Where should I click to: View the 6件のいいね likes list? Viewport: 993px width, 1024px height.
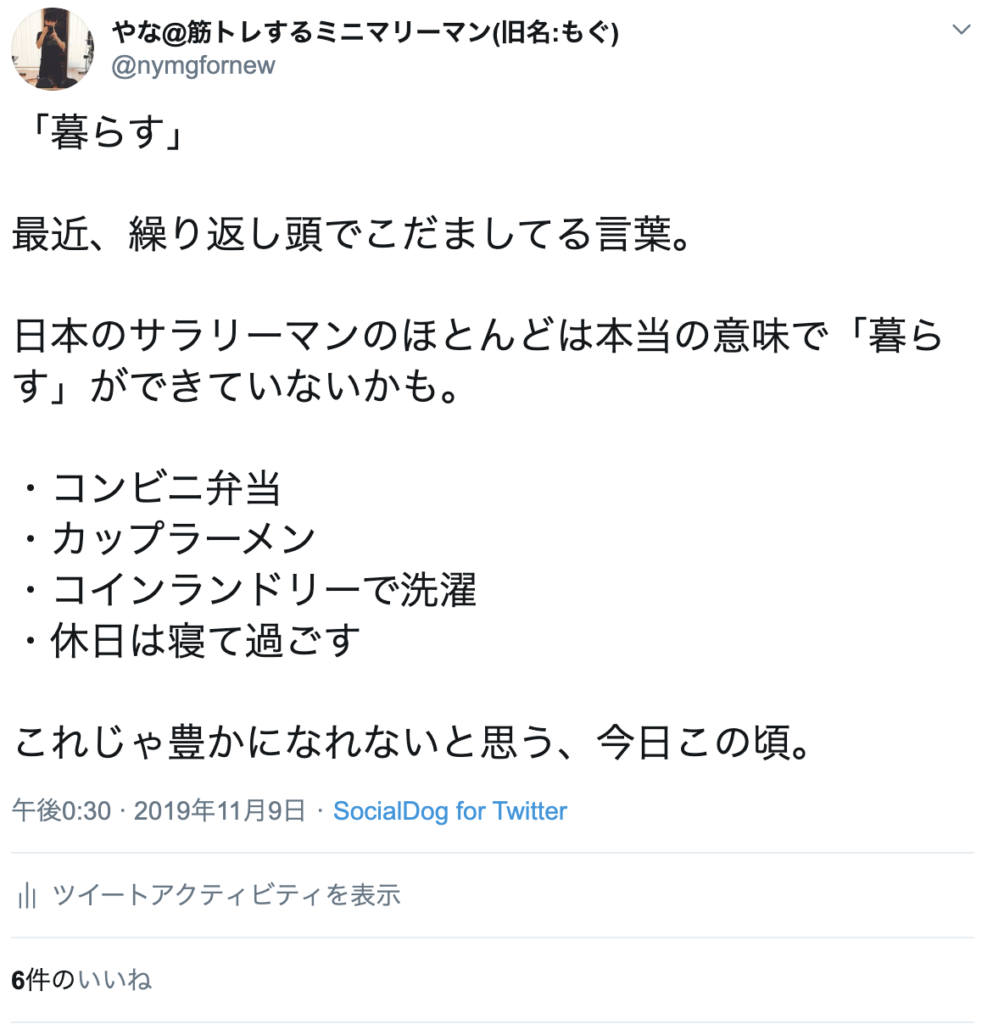(82, 980)
